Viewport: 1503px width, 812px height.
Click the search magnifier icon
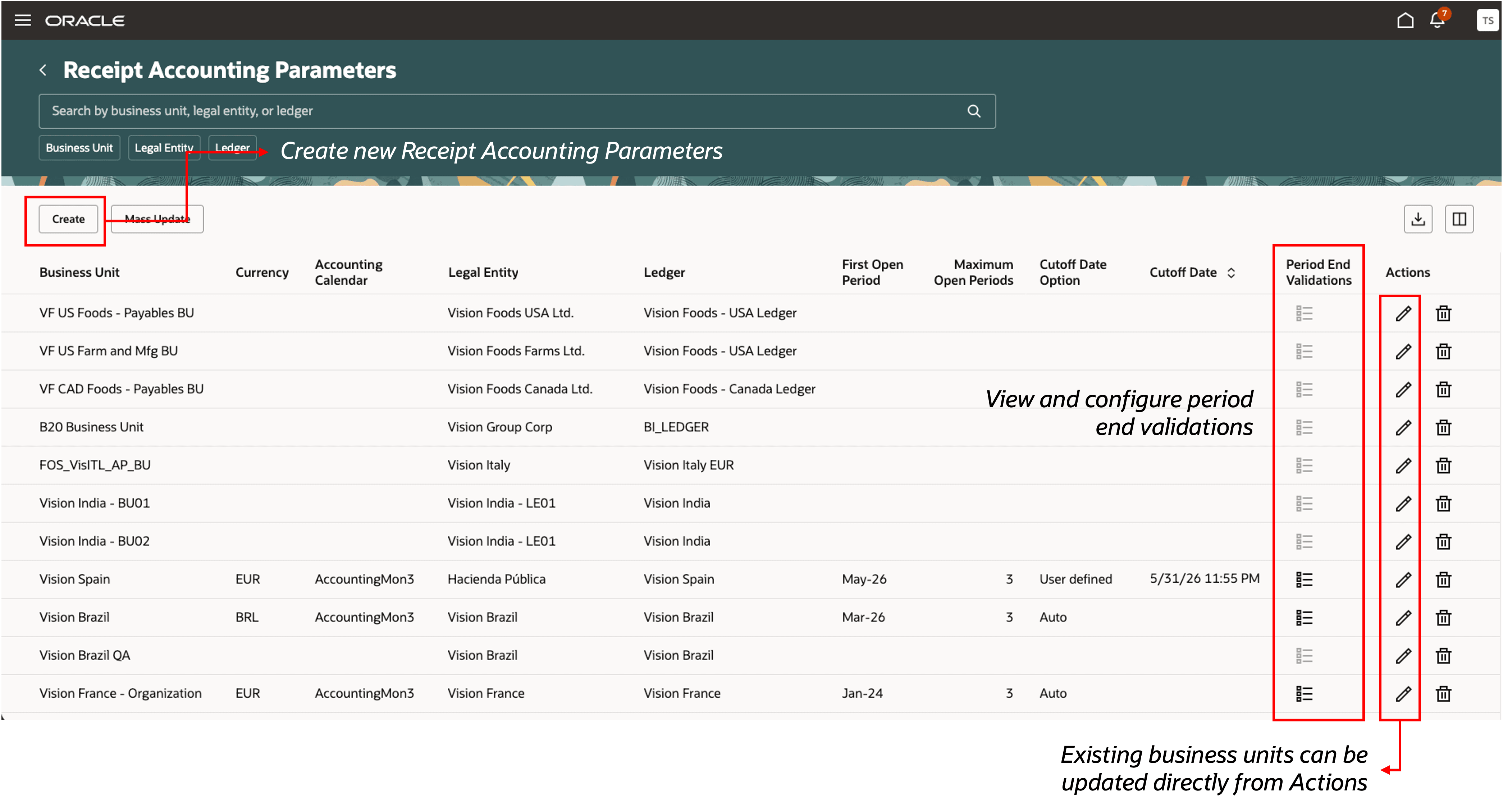974,111
